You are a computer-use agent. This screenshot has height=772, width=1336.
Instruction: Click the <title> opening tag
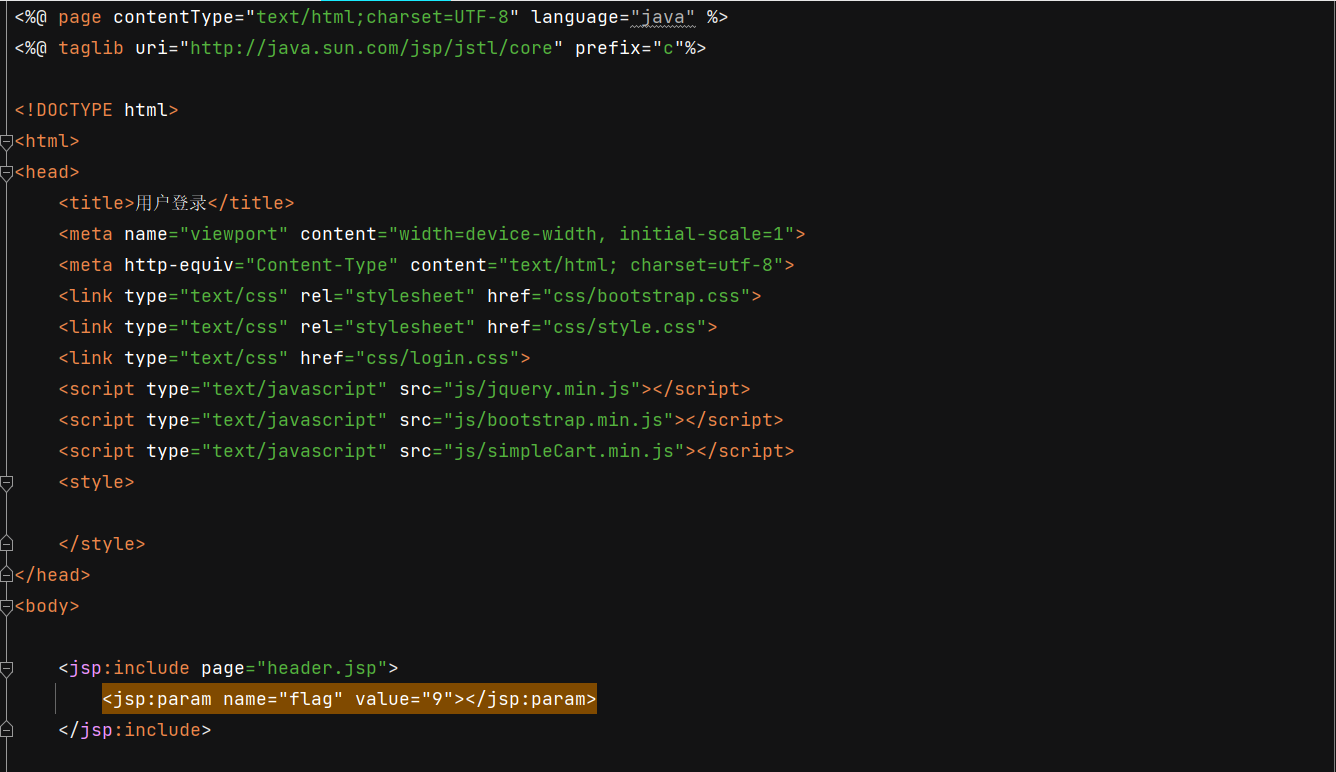pos(97,203)
